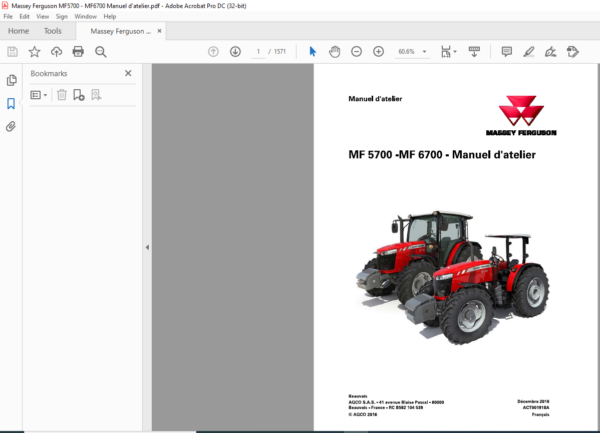Click the Save file icon
This screenshot has width=600, height=433.
(12, 52)
